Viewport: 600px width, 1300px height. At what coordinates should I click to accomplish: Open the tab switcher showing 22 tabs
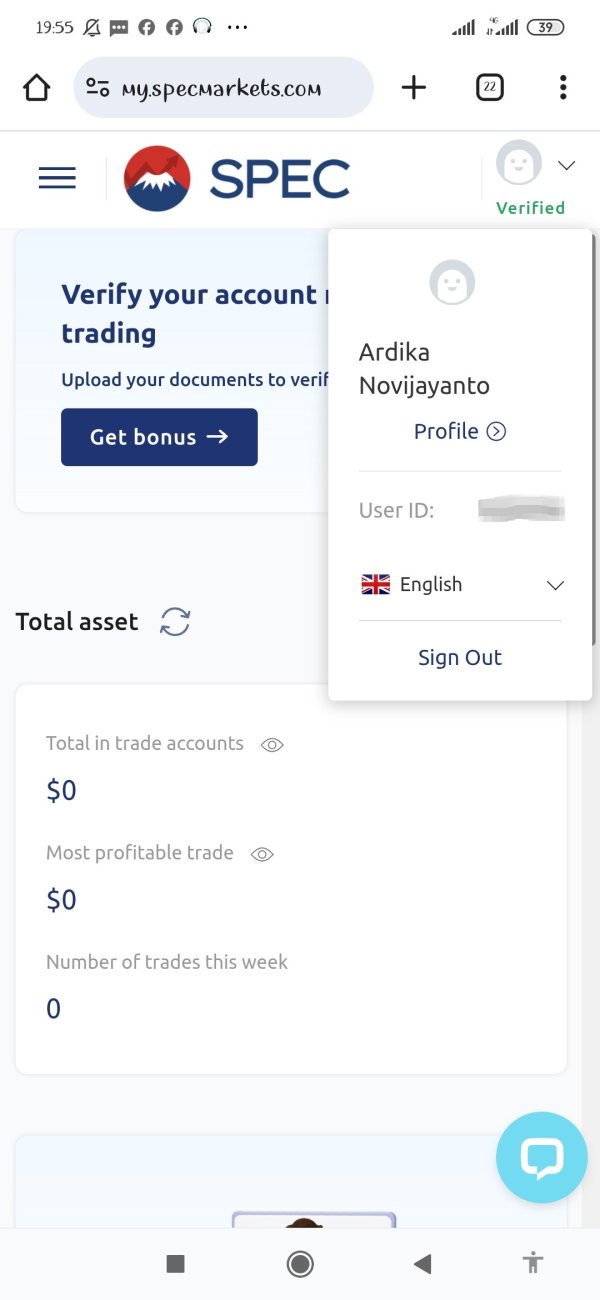(489, 88)
